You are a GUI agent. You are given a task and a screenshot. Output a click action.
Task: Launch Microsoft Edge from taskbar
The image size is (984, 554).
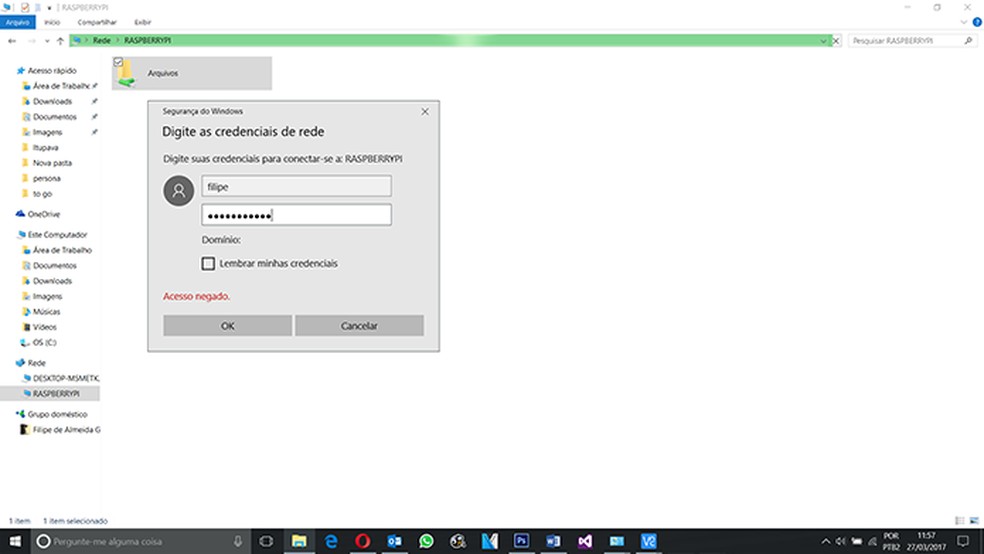point(331,541)
